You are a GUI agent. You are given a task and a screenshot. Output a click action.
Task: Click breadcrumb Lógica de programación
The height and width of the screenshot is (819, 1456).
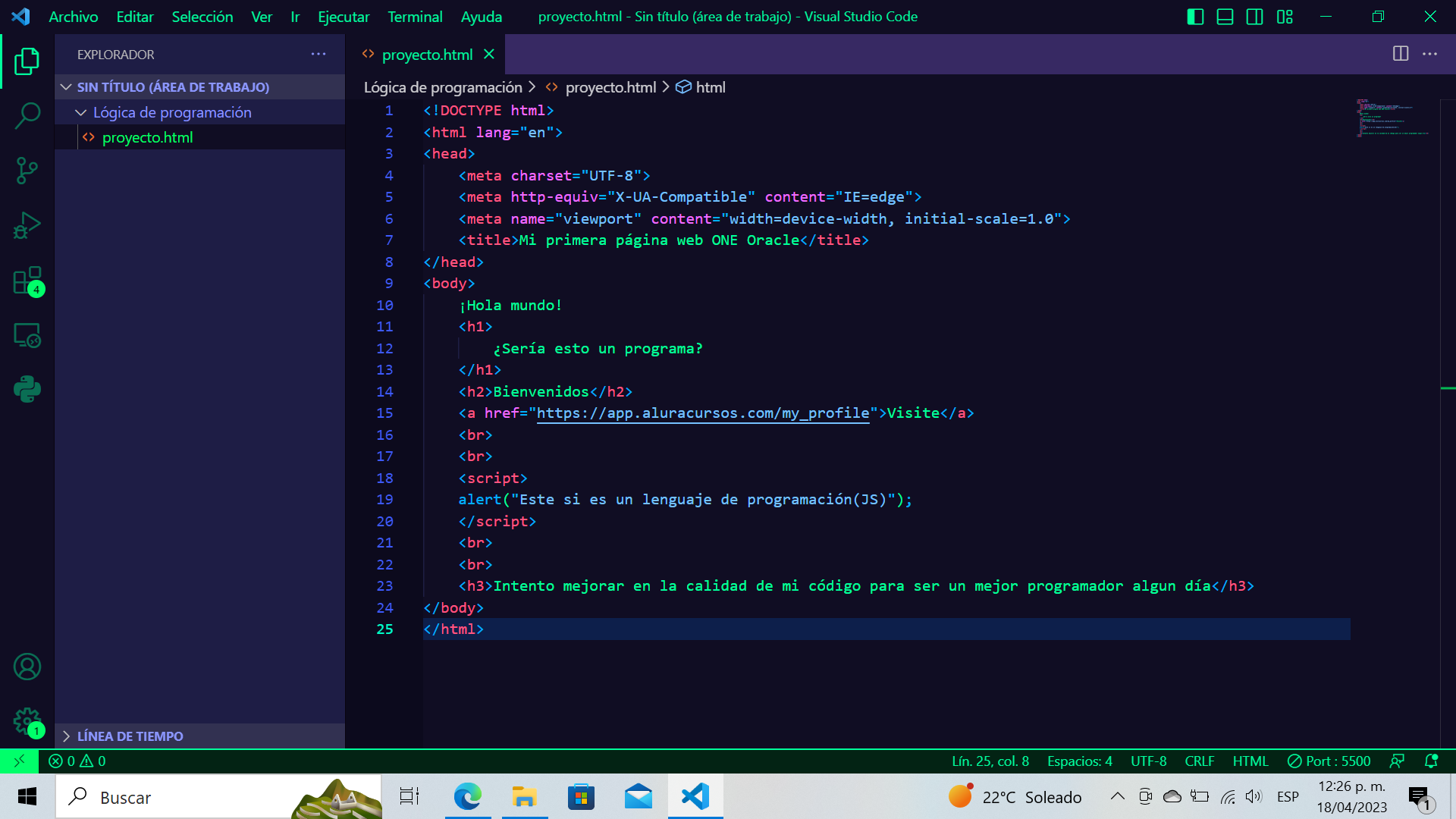(x=443, y=87)
